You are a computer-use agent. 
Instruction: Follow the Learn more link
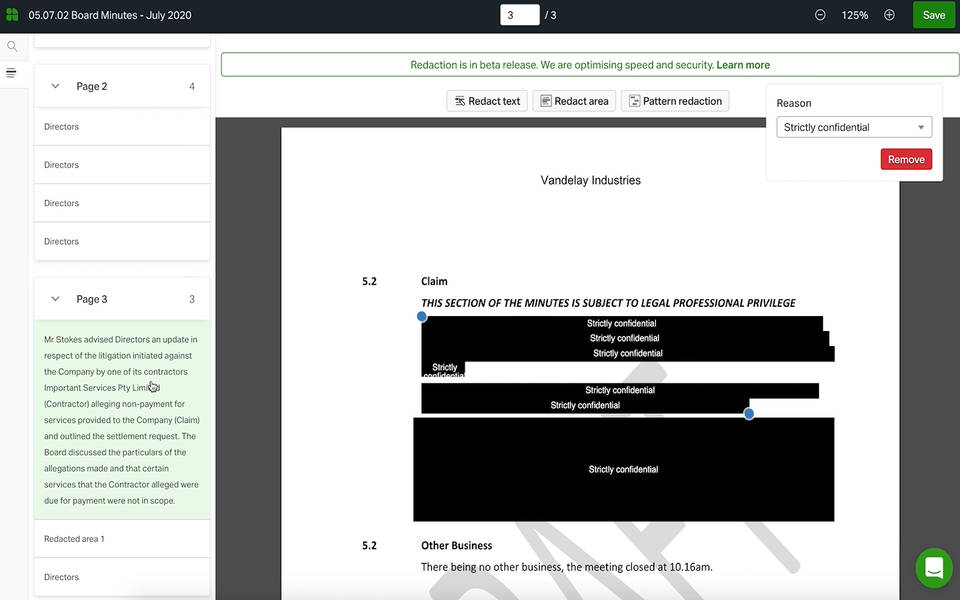pos(743,65)
